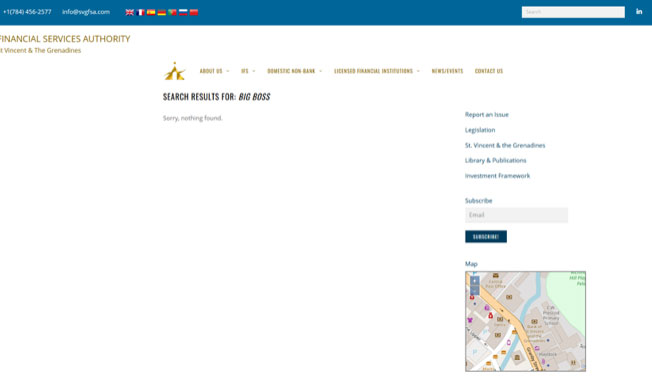
Task: Choose the Spanish flag translation
Action: [x=151, y=12]
